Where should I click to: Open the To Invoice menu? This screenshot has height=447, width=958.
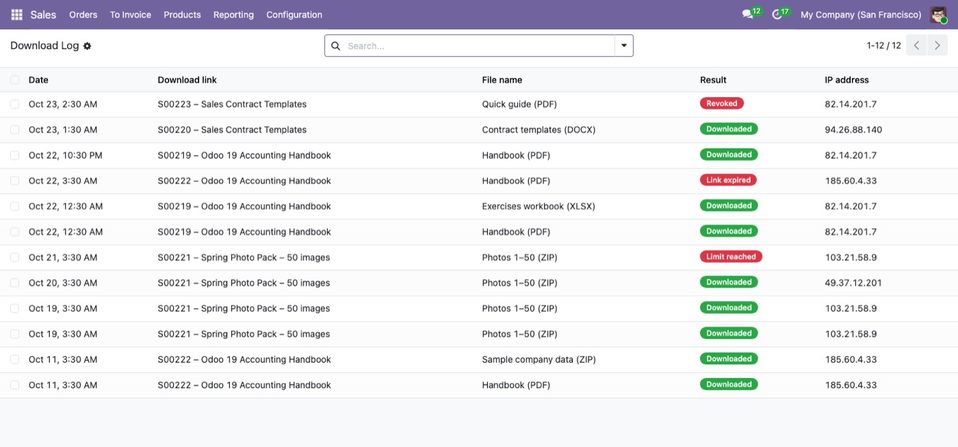pos(131,15)
